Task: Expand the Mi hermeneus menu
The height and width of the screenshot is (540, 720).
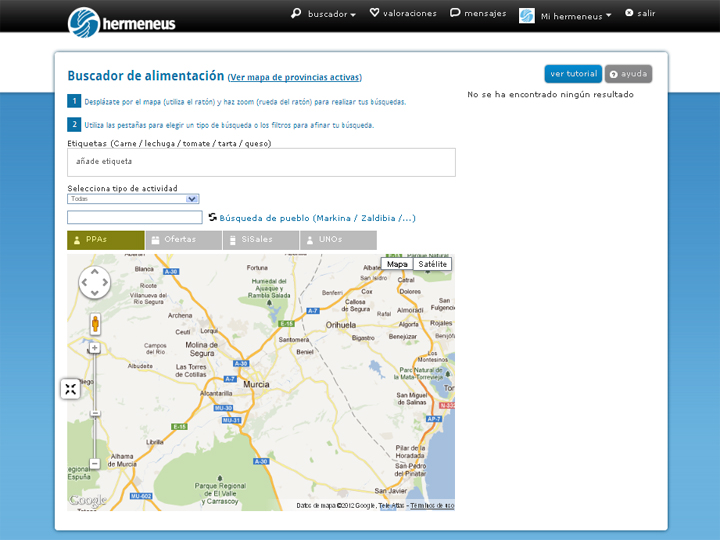Action: pyautogui.click(x=575, y=15)
